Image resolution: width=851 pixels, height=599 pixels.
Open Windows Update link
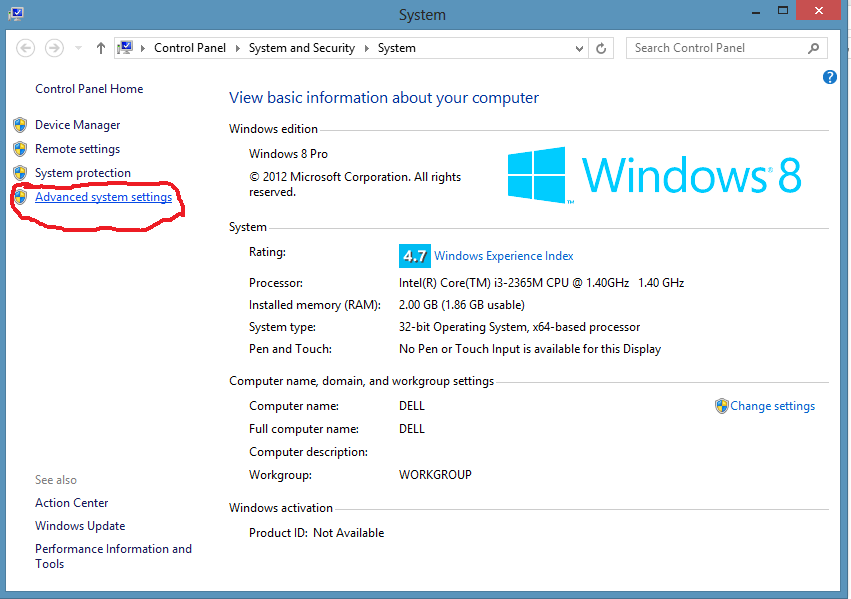80,526
